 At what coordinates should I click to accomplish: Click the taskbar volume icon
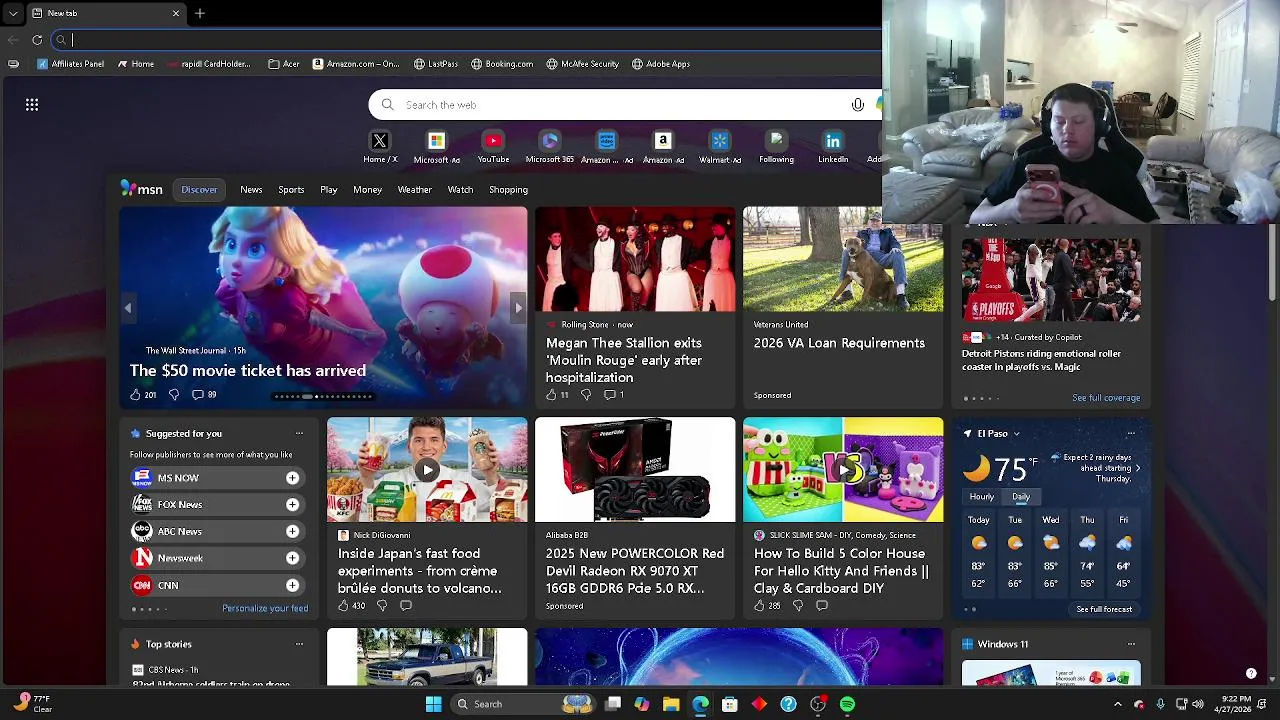pos(1198,704)
